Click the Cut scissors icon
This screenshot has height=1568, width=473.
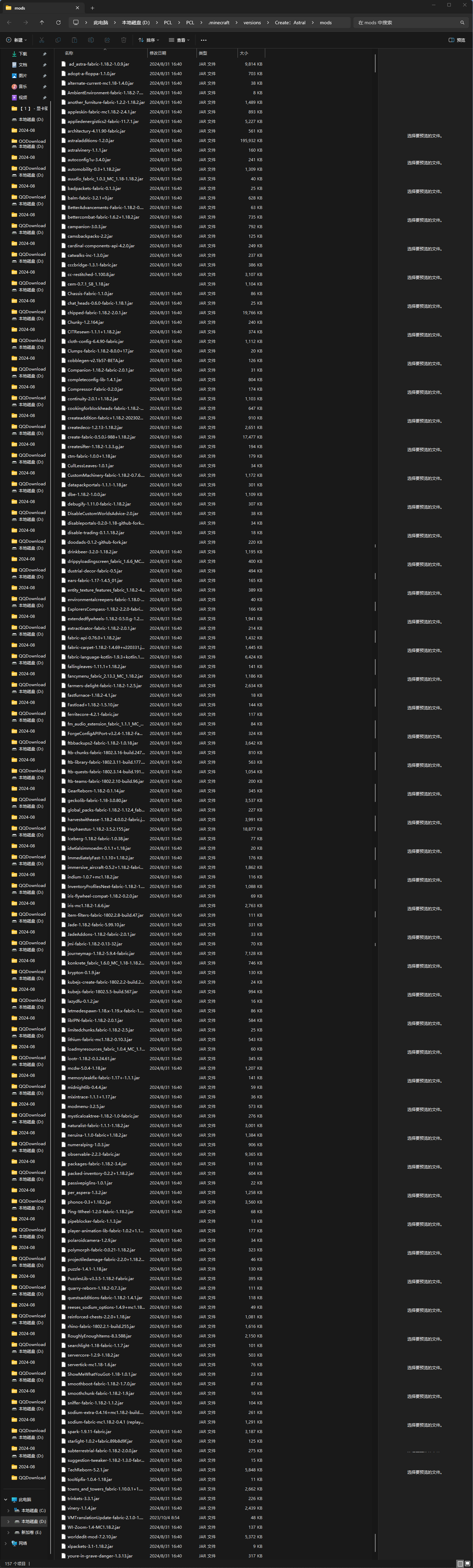point(41,40)
